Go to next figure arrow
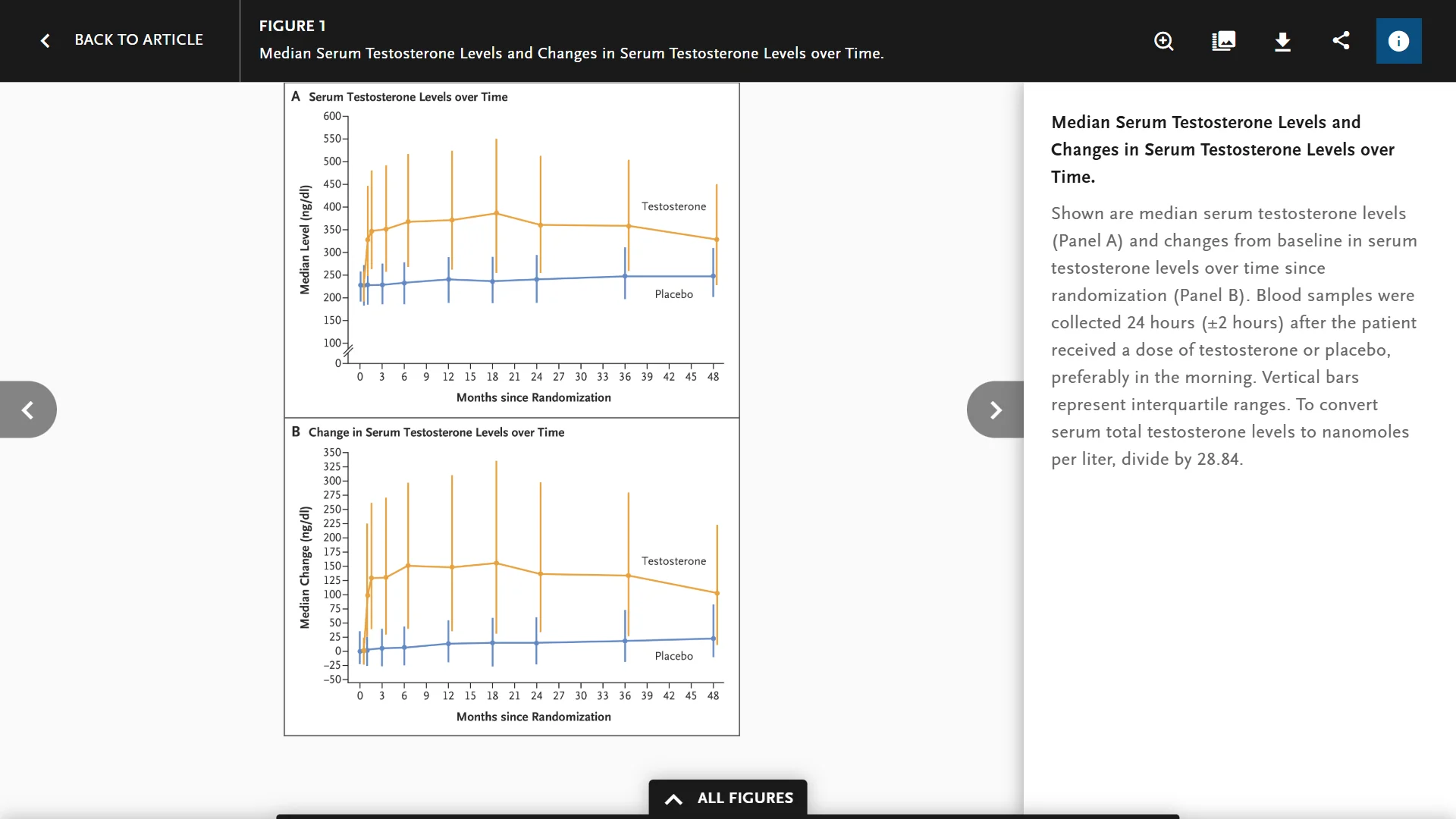This screenshot has height=819, width=1456. 995,409
